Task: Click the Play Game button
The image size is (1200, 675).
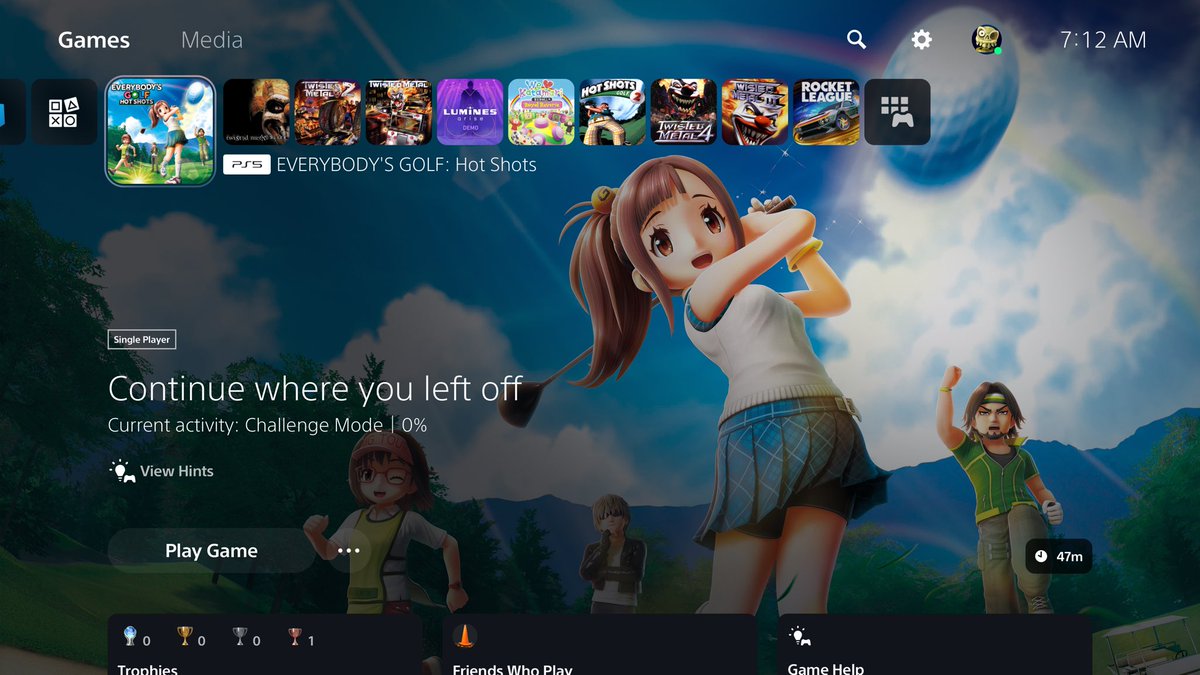Action: coord(211,551)
